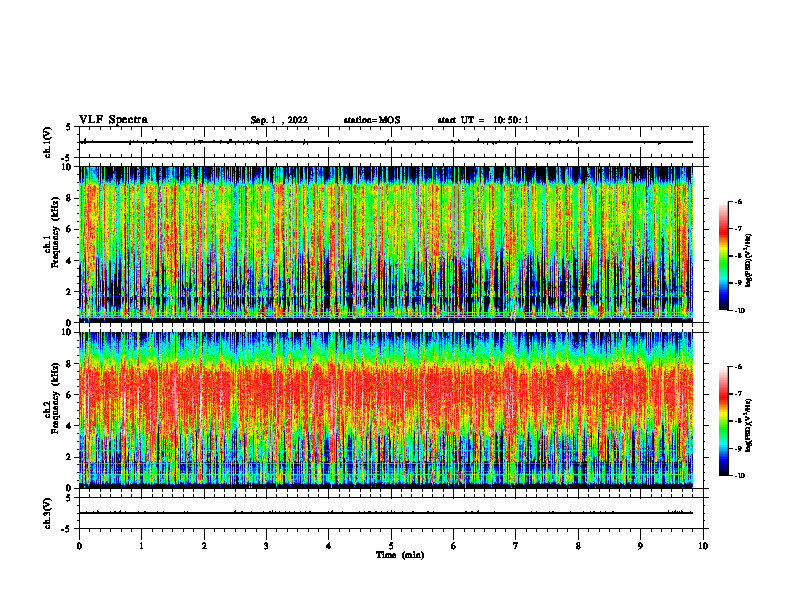Click the "5" tick on ch.1(V) axis

point(68,128)
